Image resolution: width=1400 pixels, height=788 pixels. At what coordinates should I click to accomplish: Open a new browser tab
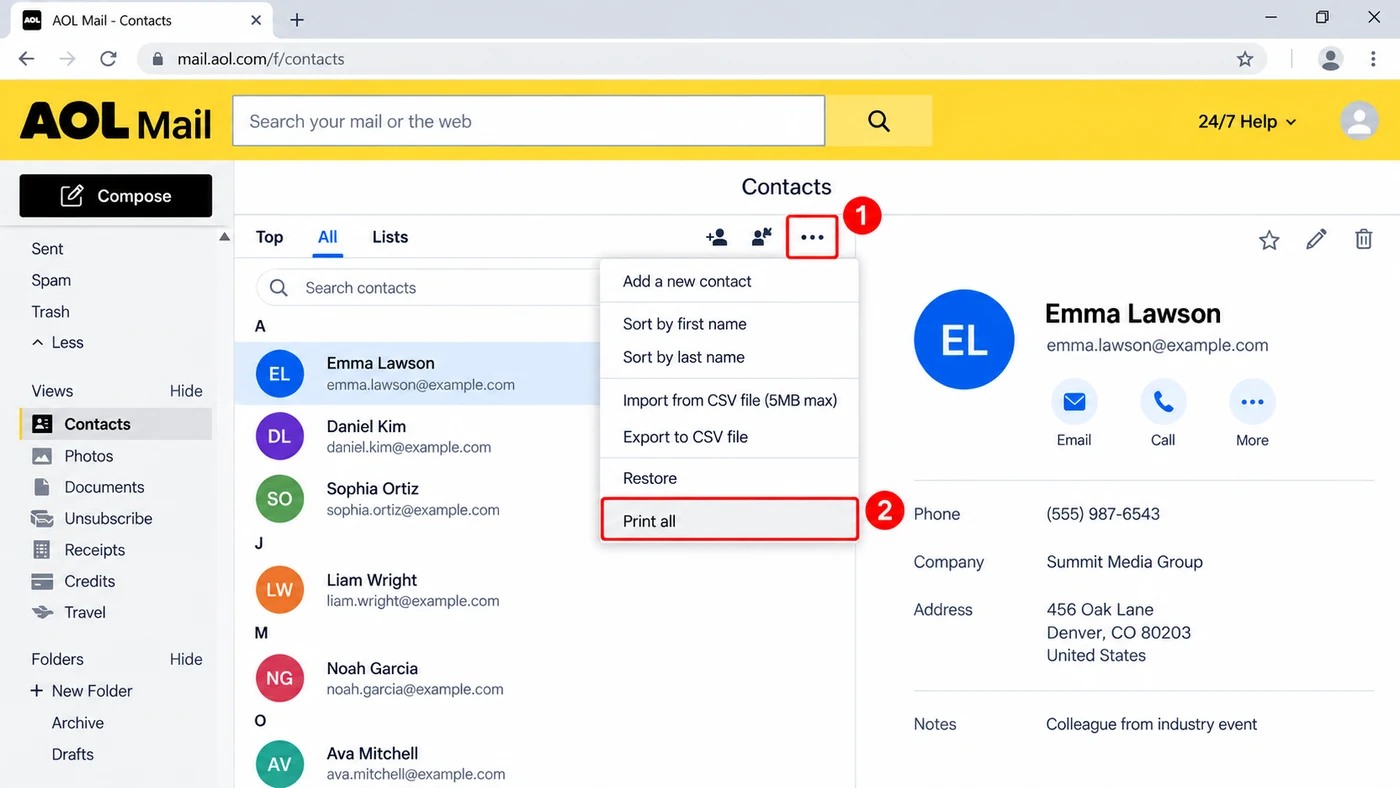coord(297,20)
